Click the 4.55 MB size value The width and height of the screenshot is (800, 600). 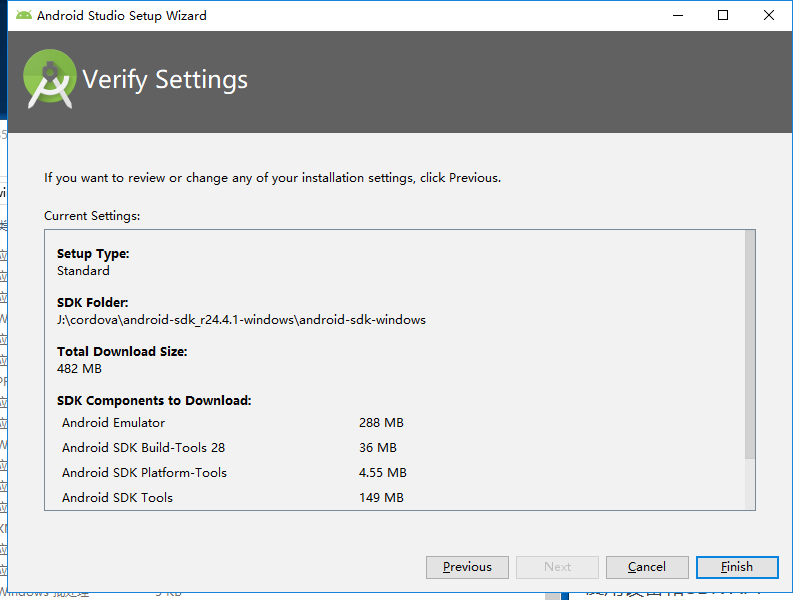point(383,473)
